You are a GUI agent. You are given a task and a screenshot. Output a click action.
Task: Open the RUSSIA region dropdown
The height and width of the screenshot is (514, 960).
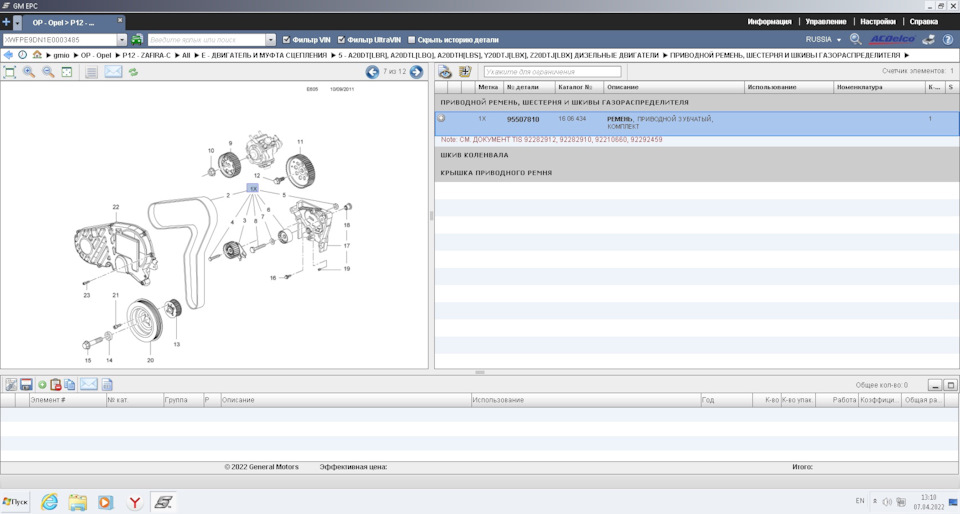tap(824, 40)
